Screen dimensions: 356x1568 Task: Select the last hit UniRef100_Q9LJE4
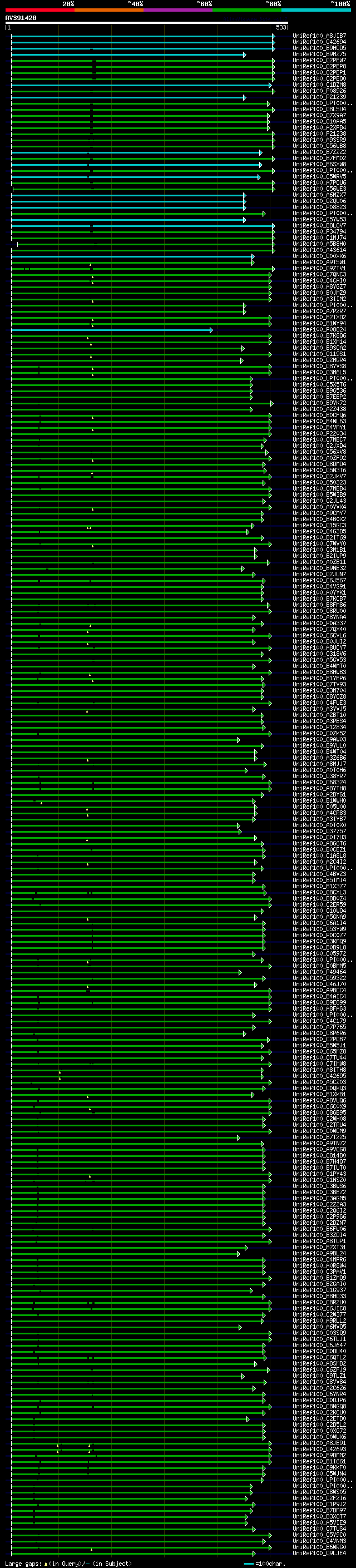319,1553
